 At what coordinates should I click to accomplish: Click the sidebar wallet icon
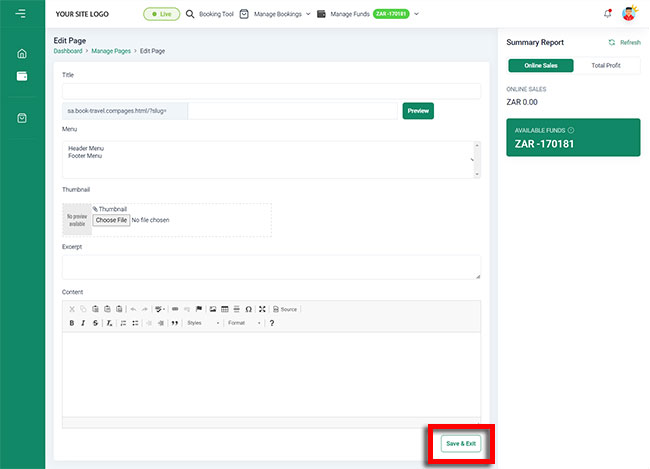click(x=22, y=76)
